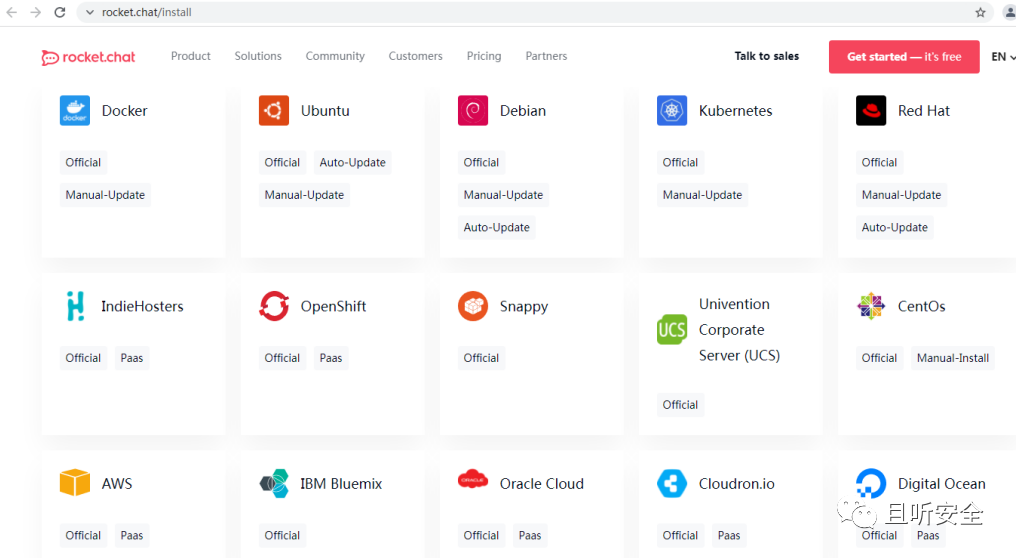Click the Cloudron.io logo icon

pos(671,483)
